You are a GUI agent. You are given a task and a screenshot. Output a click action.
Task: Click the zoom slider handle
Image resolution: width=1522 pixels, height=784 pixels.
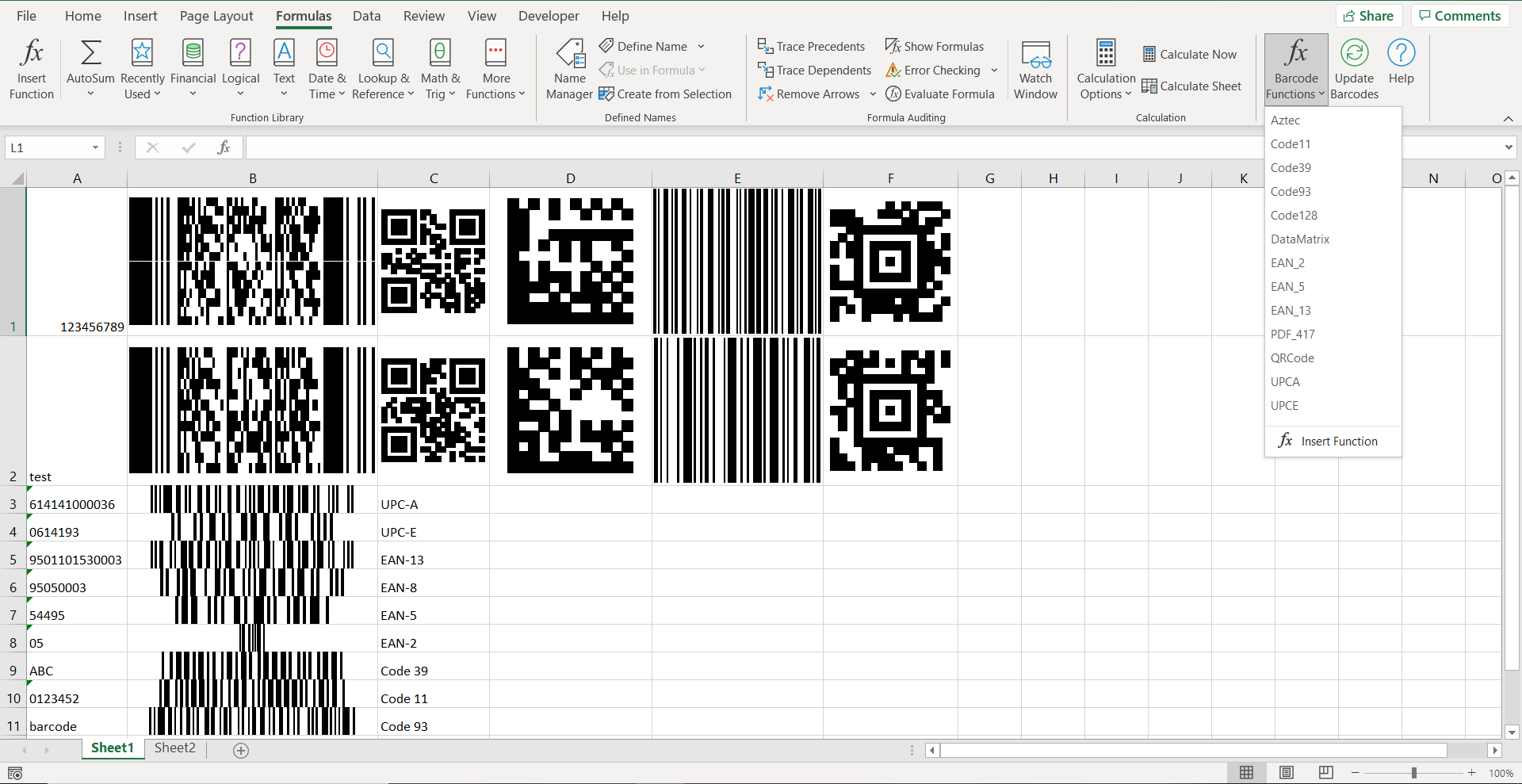pyautogui.click(x=1413, y=773)
